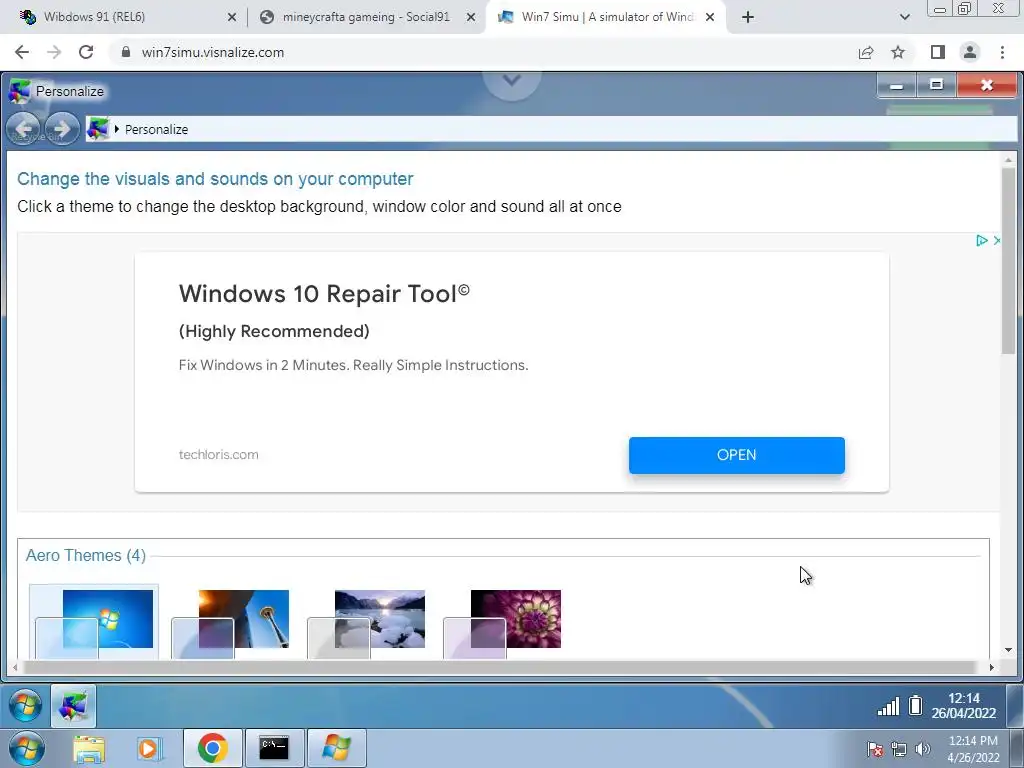This screenshot has width=1024, height=768.
Task: Open a new browser tab
Action: pyautogui.click(x=748, y=18)
